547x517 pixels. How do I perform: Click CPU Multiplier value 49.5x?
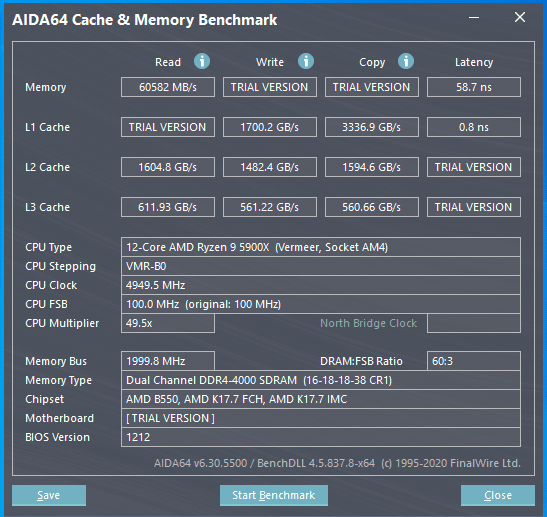pyautogui.click(x=168, y=323)
